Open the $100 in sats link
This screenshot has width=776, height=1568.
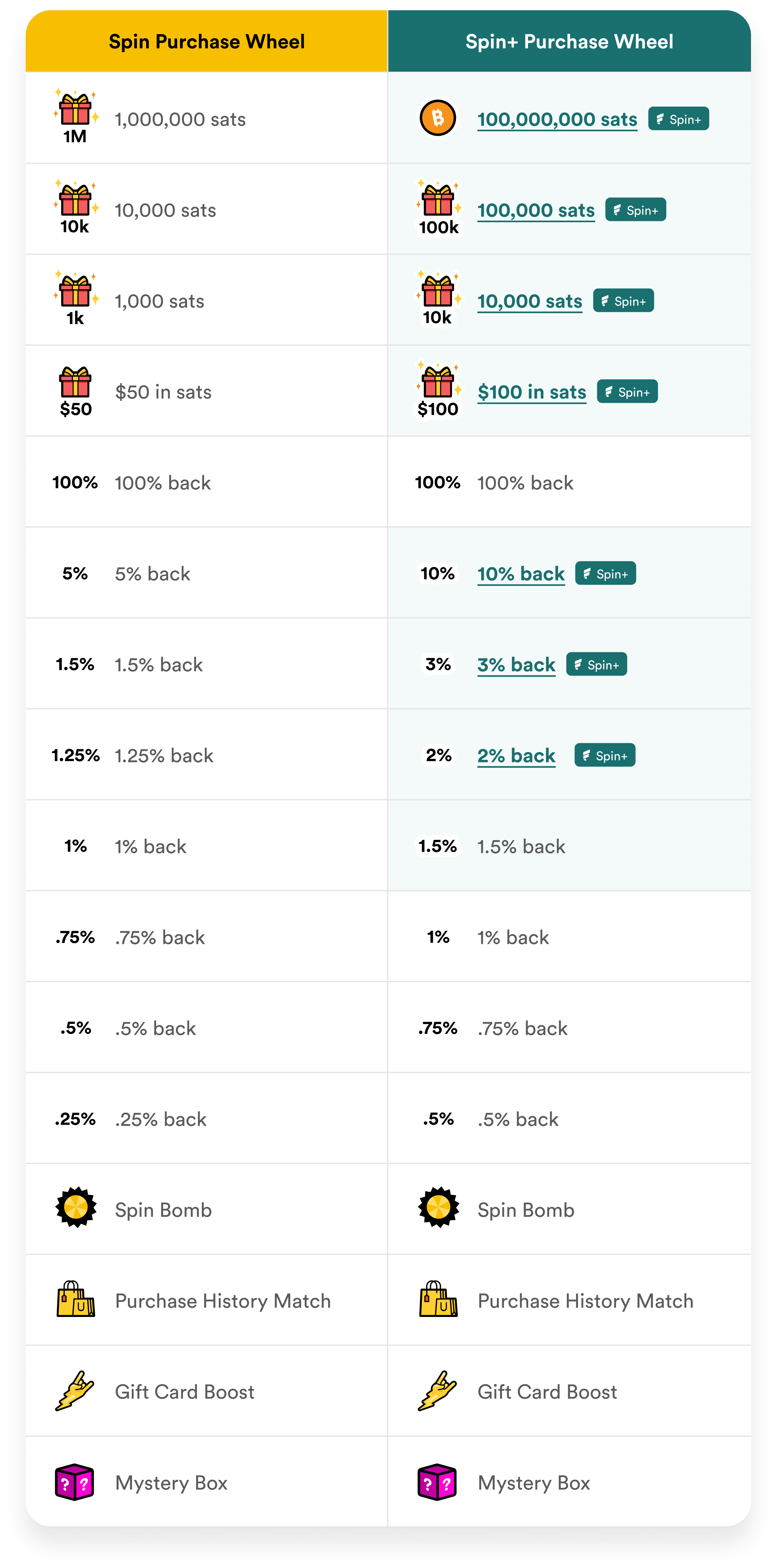[531, 392]
